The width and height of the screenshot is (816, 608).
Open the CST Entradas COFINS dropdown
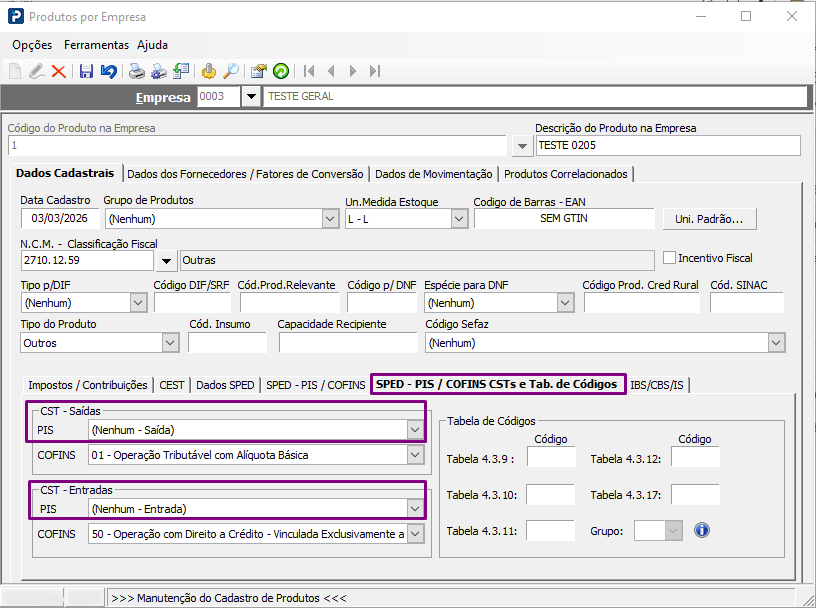pos(415,534)
